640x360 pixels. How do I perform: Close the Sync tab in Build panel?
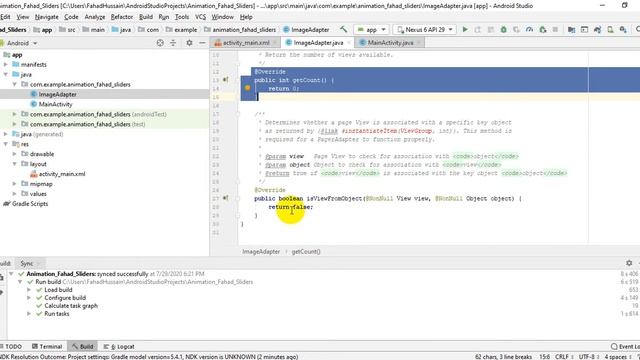coord(39,264)
